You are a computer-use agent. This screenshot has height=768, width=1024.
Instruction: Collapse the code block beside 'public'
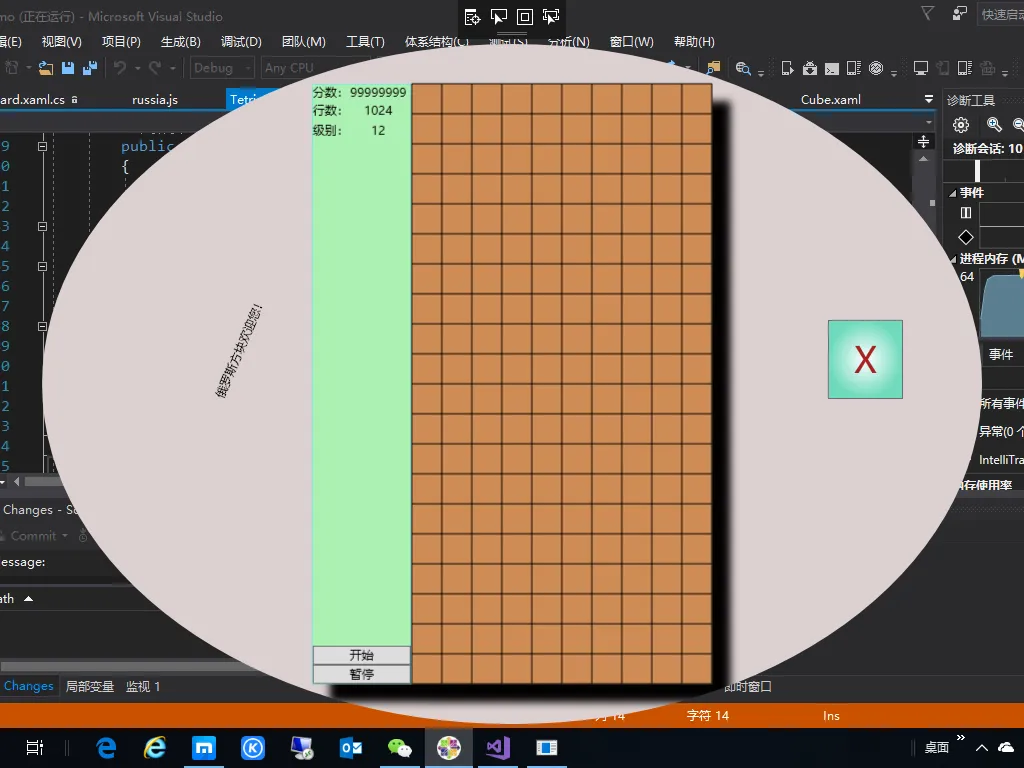pyautogui.click(x=42, y=146)
